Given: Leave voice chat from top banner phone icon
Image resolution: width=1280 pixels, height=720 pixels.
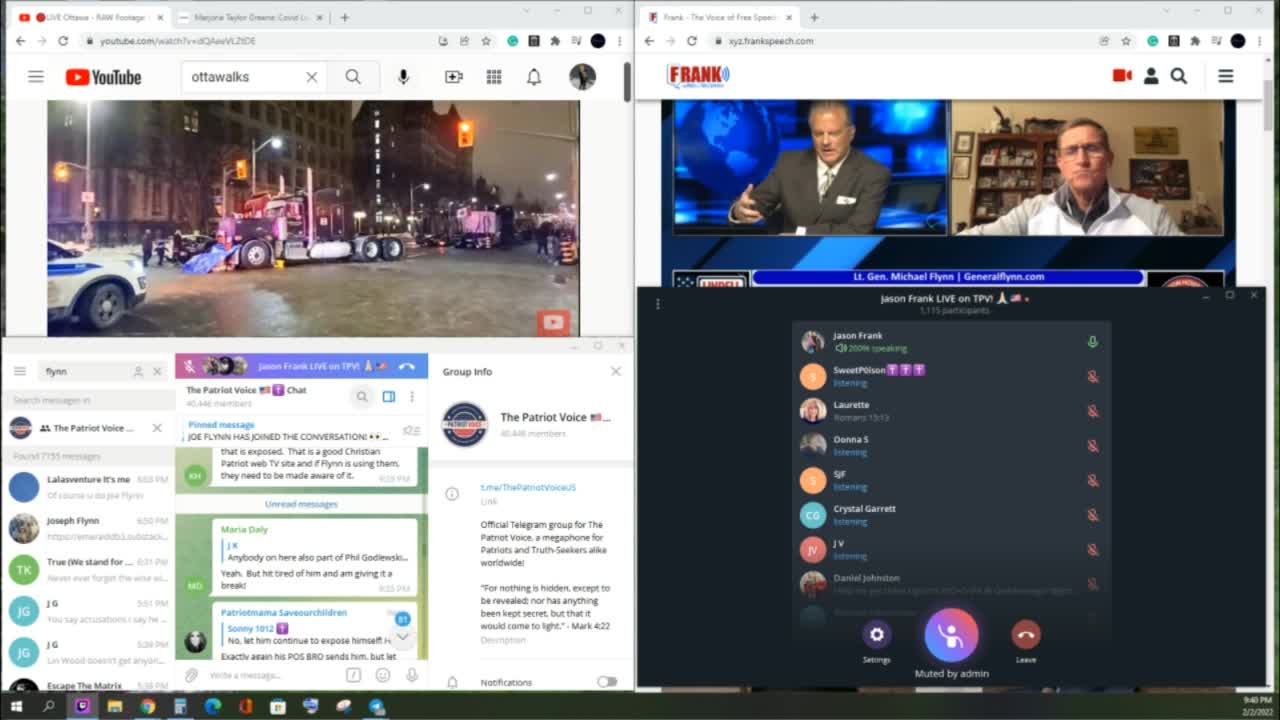Looking at the screenshot, I should coord(407,366).
